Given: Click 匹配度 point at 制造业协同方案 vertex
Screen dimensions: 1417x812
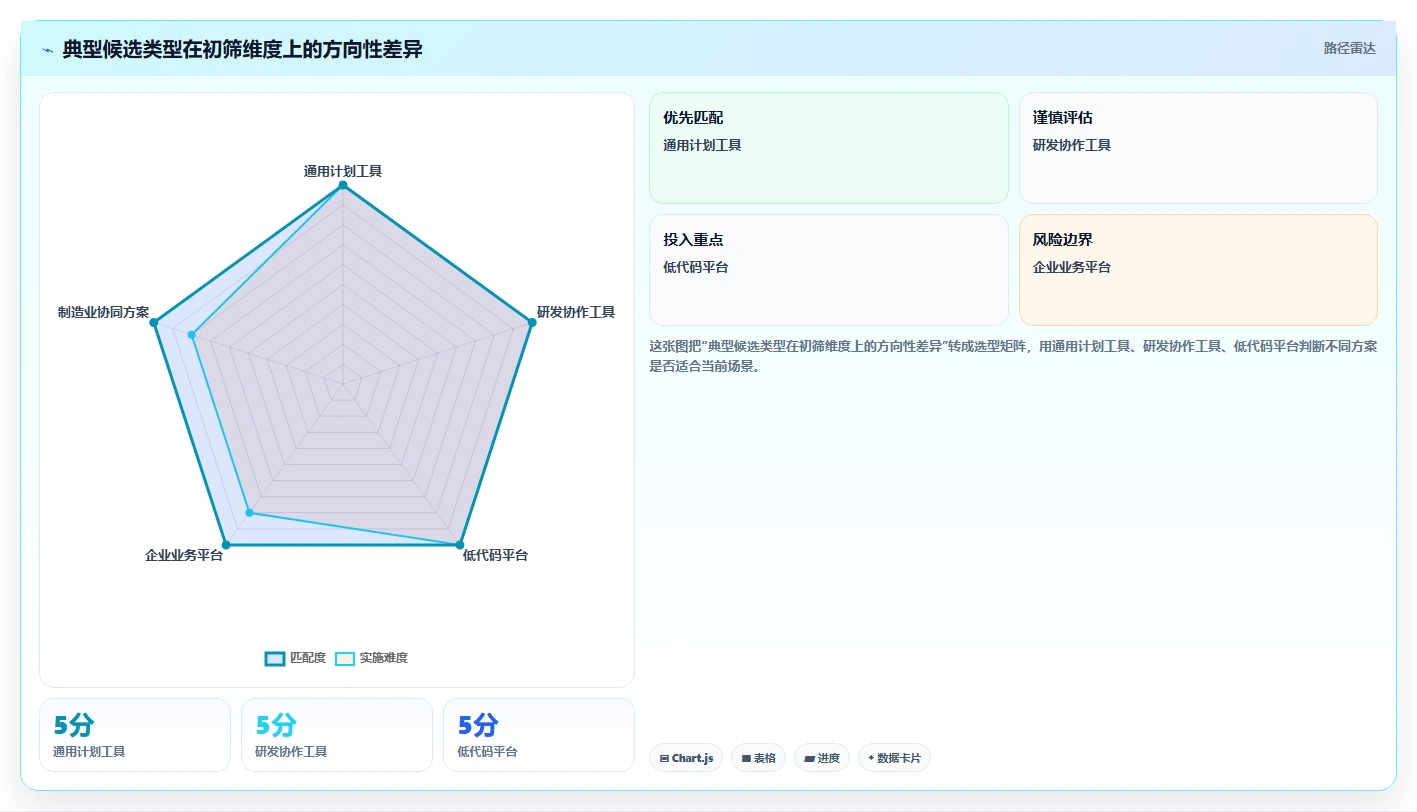Looking at the screenshot, I should pyautogui.click(x=155, y=322).
